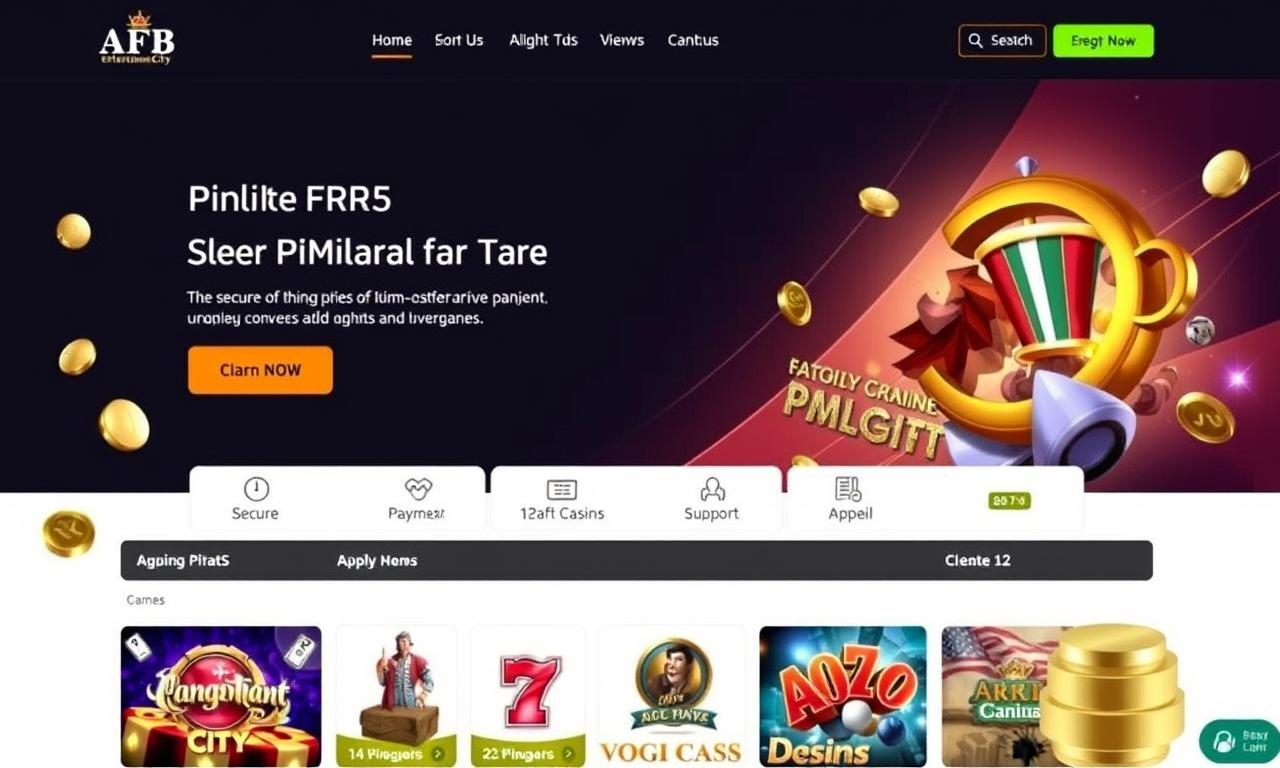The height and width of the screenshot is (768, 1280).
Task: Open the VOGI CASS game thumbnail
Action: [x=671, y=696]
